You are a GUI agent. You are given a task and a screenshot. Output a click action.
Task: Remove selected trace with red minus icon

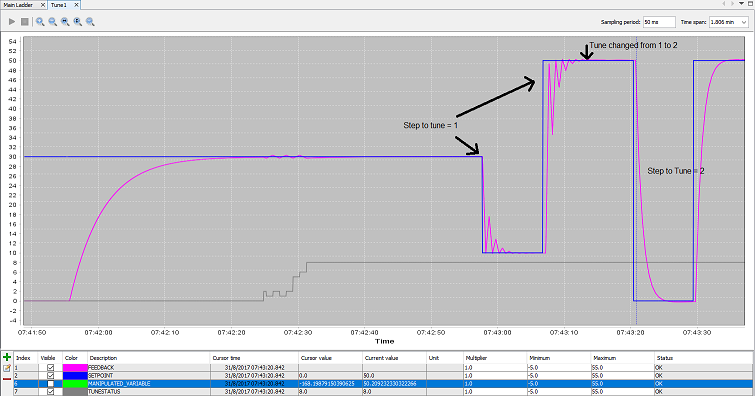pyautogui.click(x=7, y=379)
